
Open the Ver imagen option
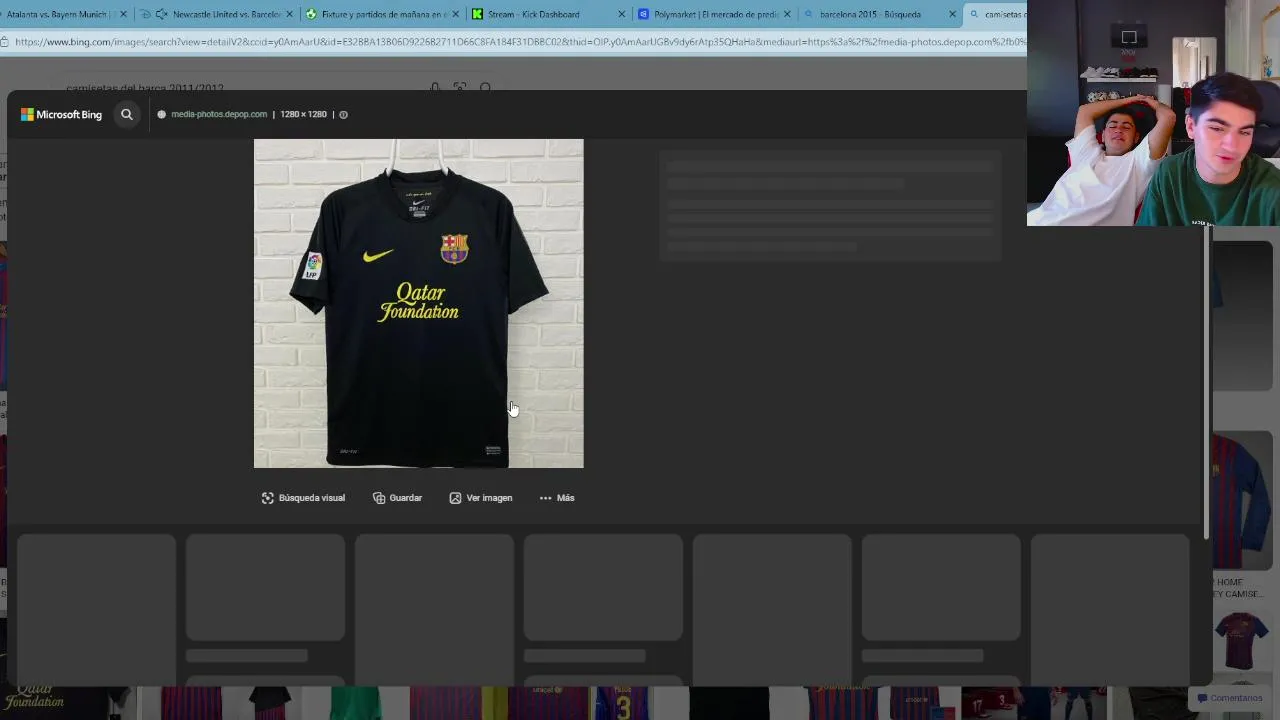(481, 498)
